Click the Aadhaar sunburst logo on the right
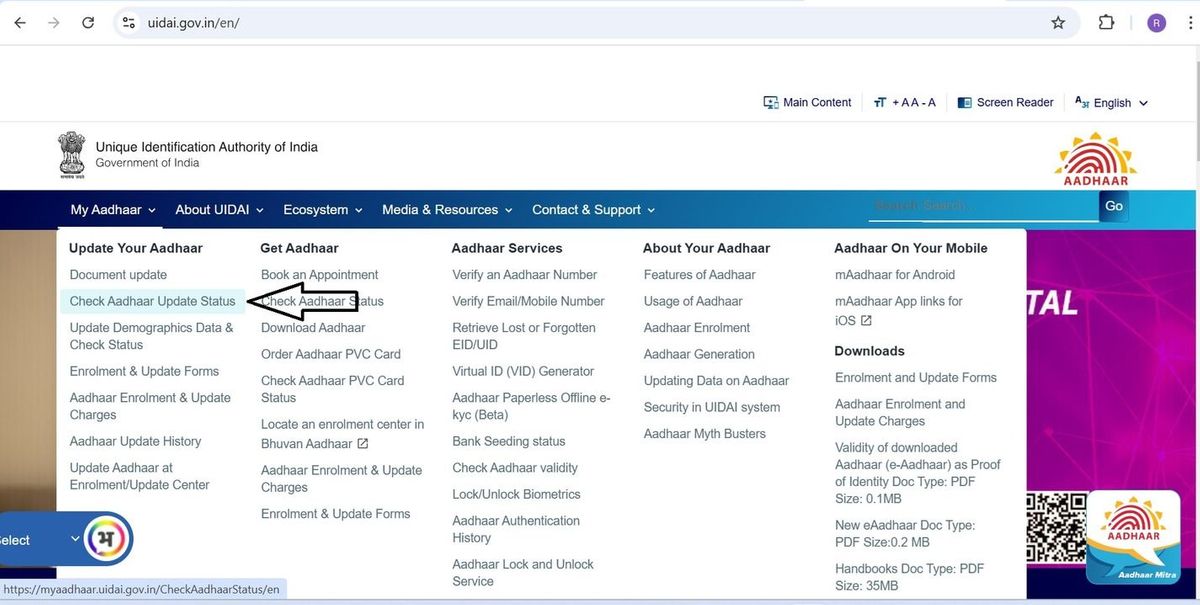Screen dimensions: 1200x605 tap(1094, 156)
